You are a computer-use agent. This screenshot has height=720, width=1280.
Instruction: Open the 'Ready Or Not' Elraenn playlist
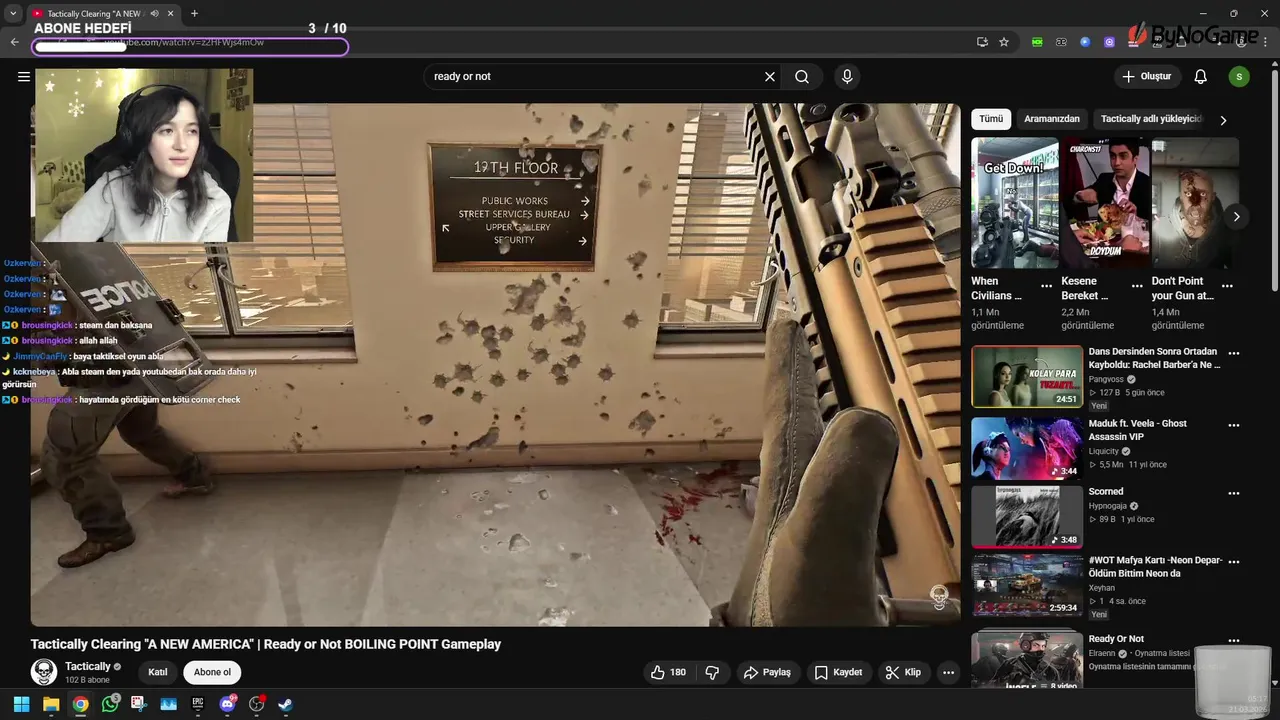1027,660
